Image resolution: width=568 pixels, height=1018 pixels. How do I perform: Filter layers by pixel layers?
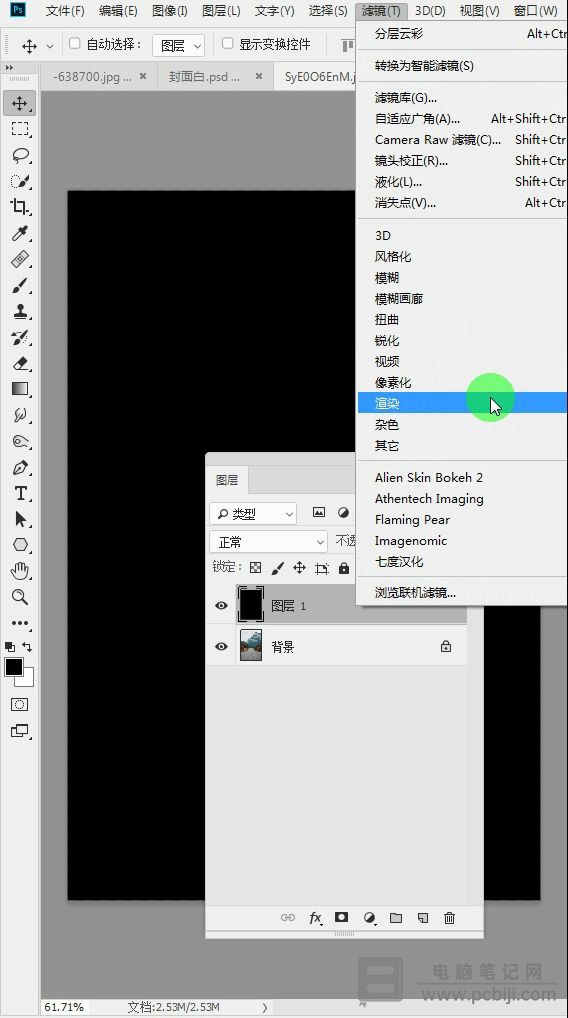tap(319, 513)
